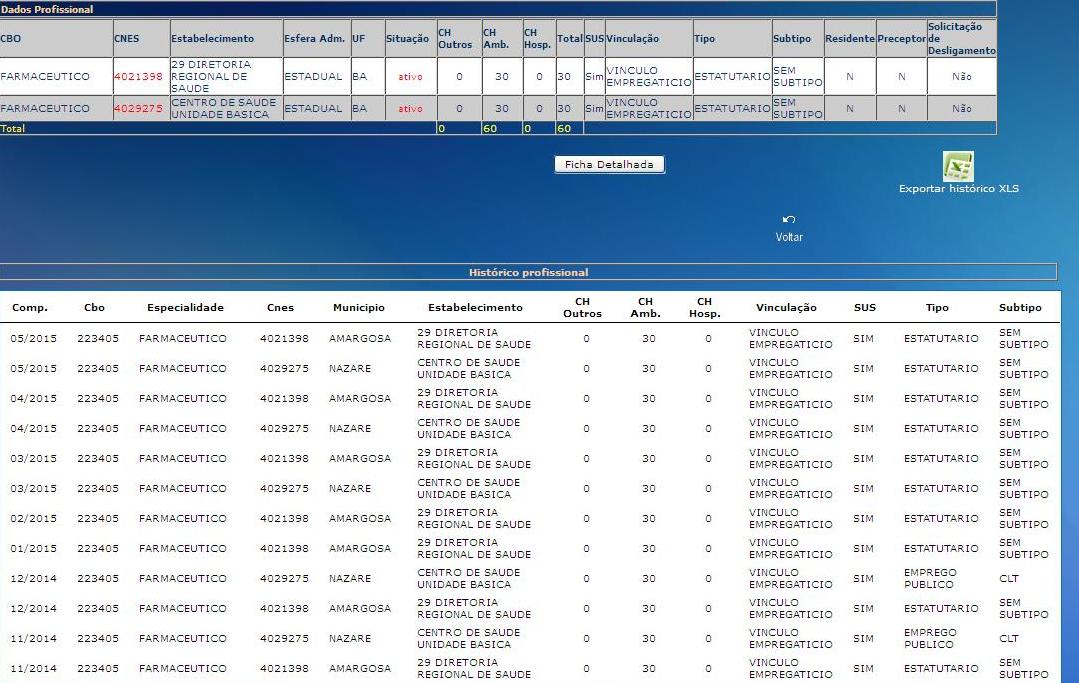
Task: Click the Dados Profissional section title
Action: (x=47, y=9)
